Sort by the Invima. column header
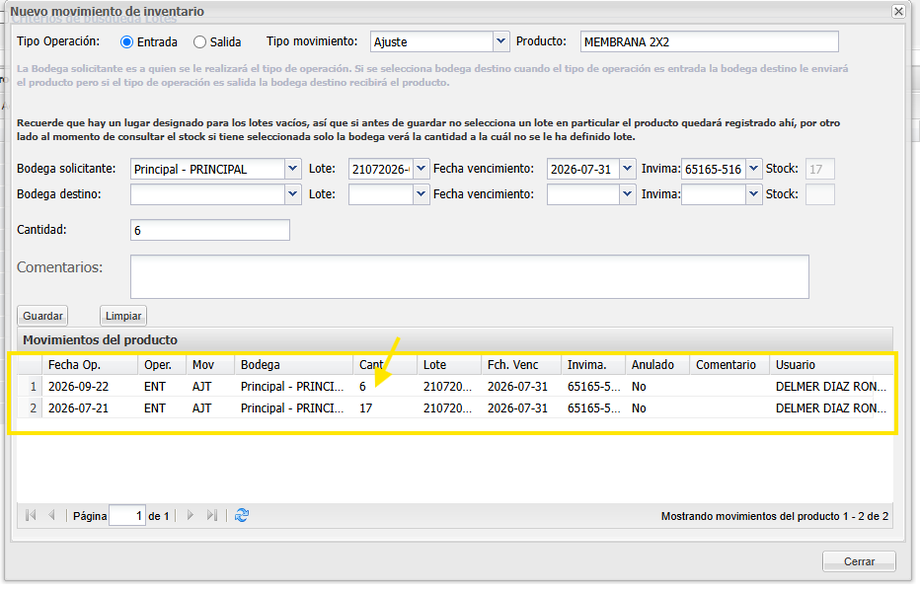Viewport: 920px width, 592px height. click(593, 364)
